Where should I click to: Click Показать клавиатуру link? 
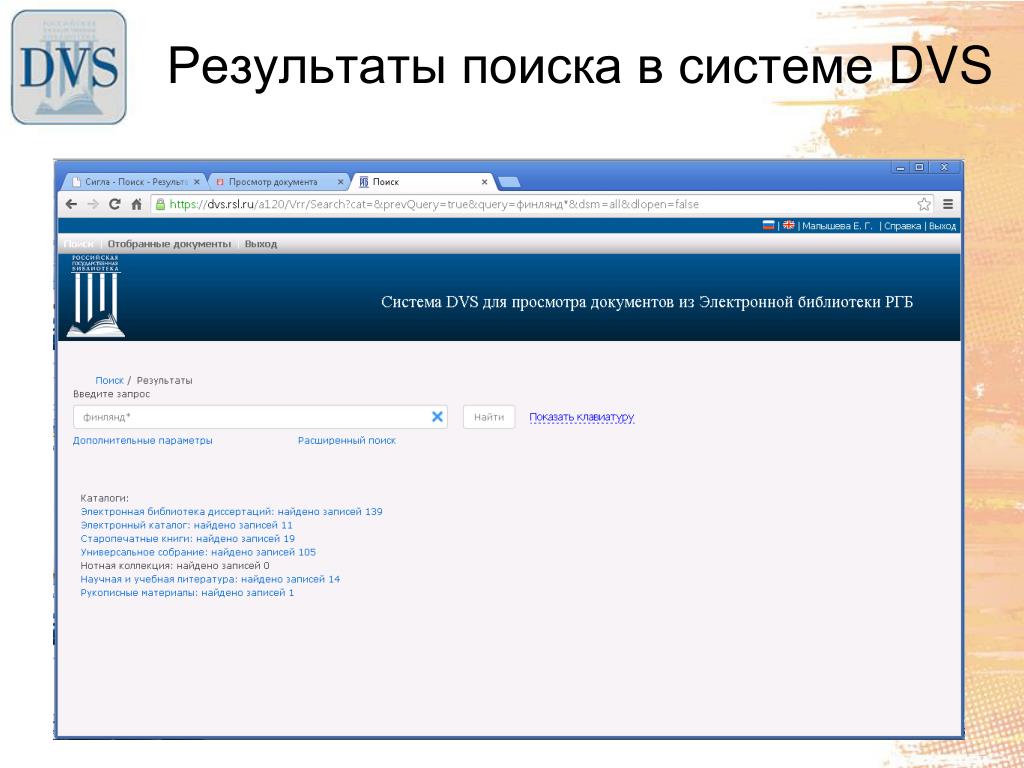[x=581, y=417]
